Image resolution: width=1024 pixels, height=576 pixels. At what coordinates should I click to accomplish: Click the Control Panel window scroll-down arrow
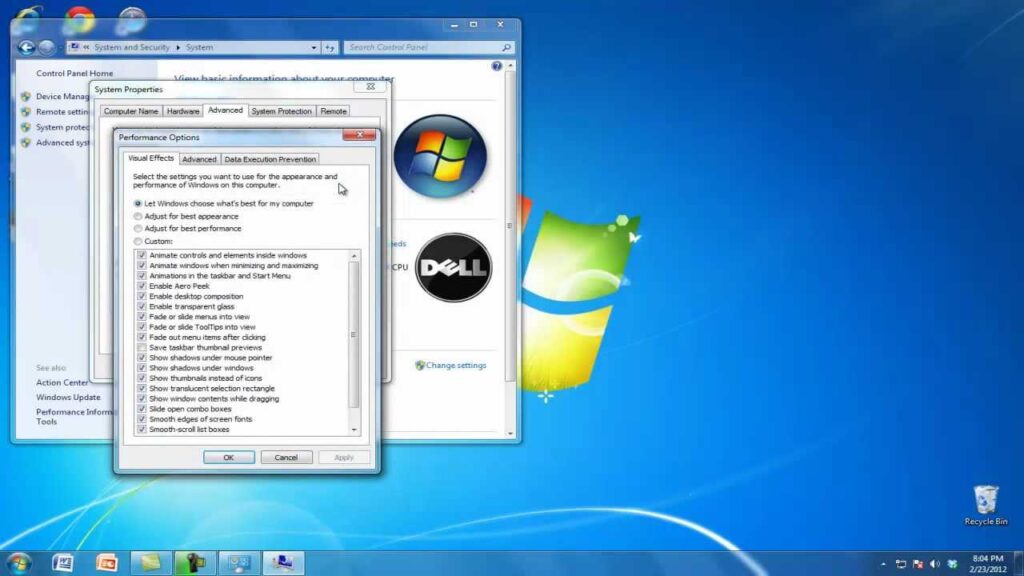(510, 433)
